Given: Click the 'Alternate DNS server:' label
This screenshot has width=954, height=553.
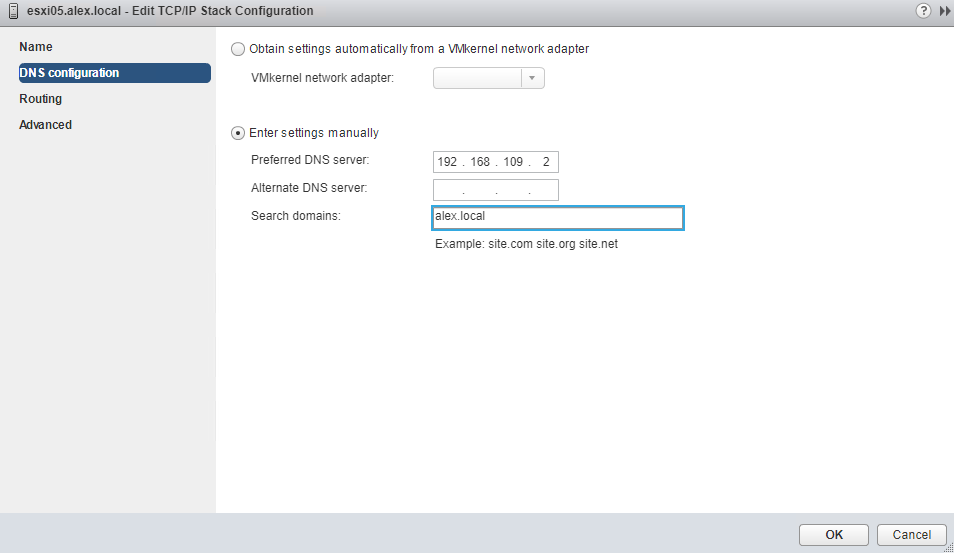Looking at the screenshot, I should (x=309, y=188).
